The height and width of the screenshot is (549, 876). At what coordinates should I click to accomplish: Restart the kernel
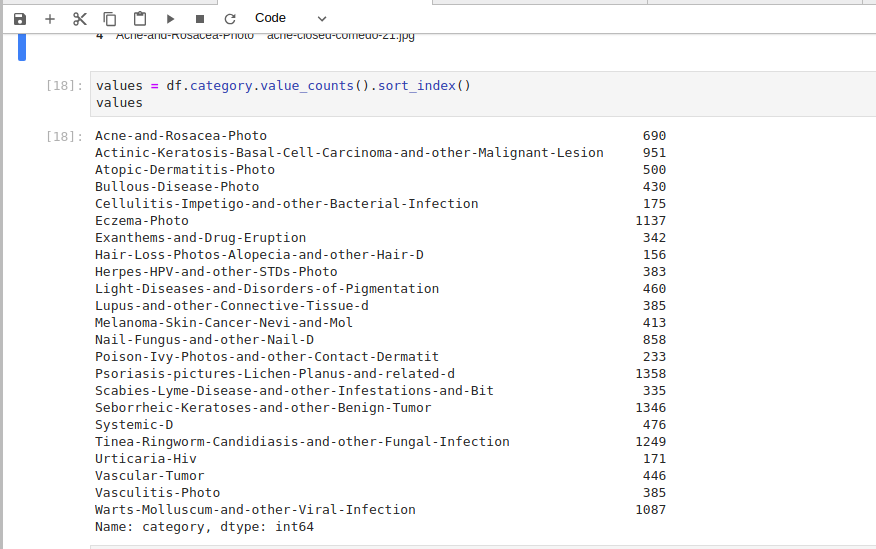coord(230,19)
